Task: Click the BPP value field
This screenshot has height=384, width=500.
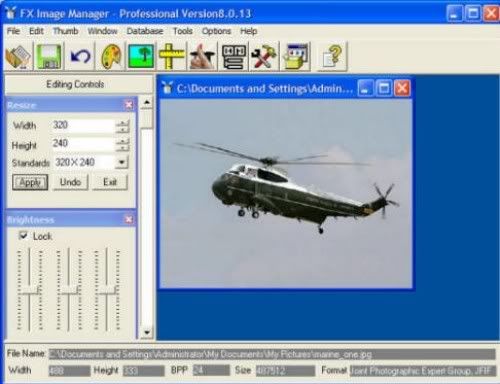Action: (211, 371)
